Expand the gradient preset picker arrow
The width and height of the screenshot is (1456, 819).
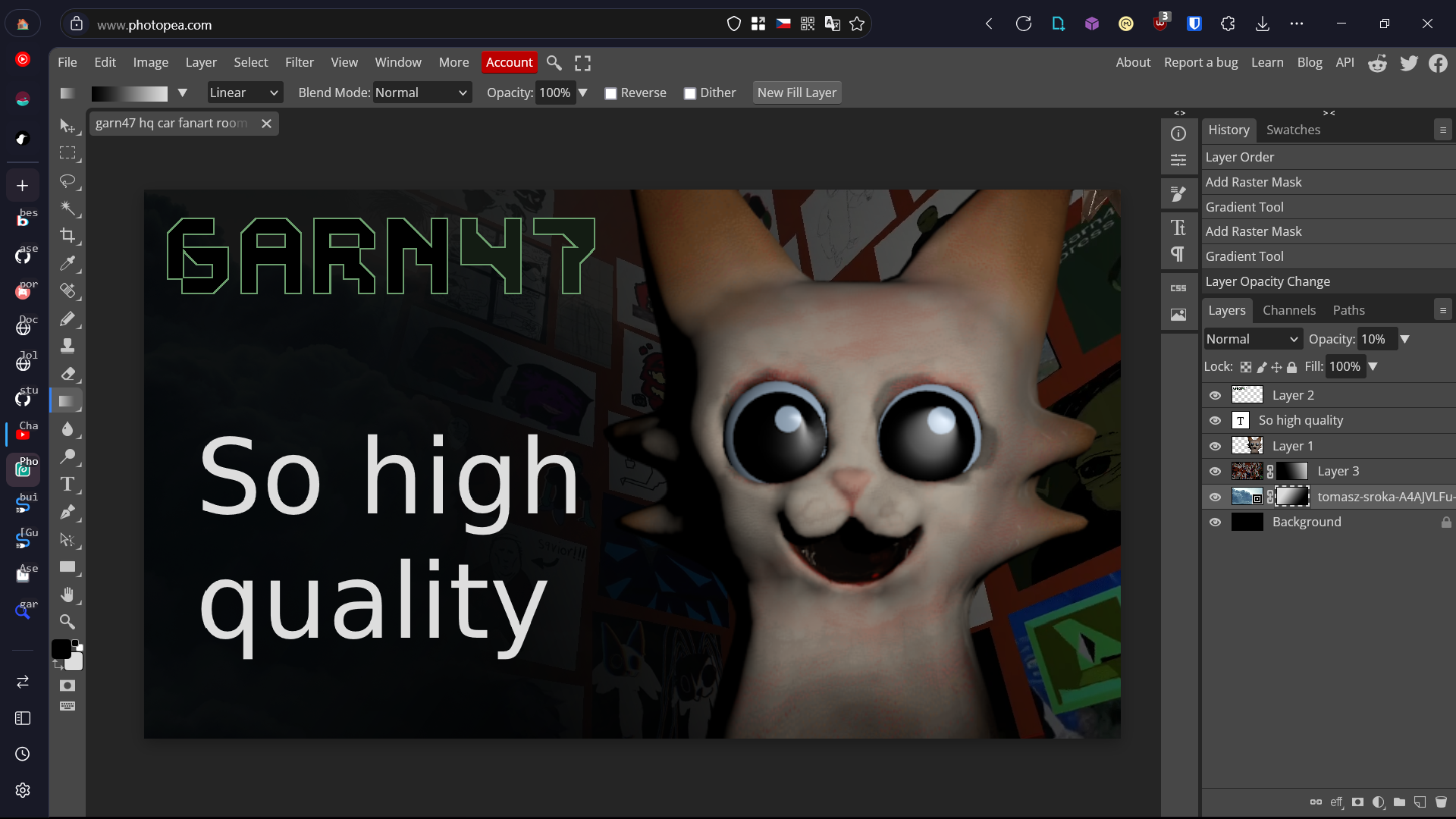point(182,93)
